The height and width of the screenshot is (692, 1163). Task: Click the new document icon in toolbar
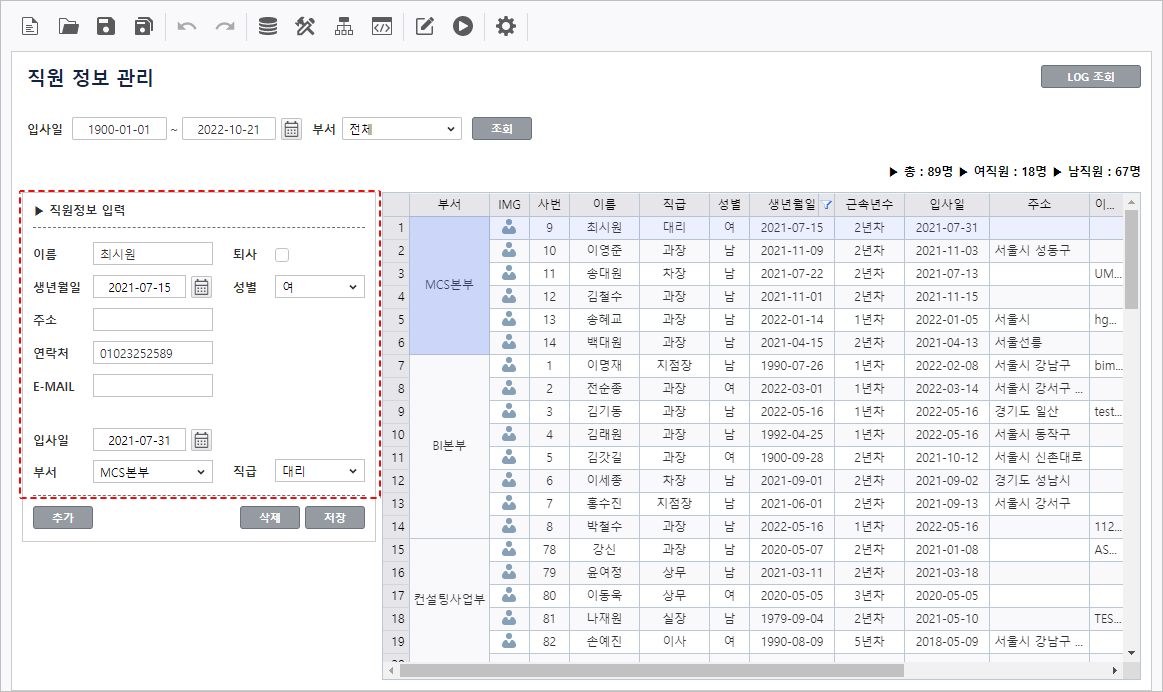[30, 27]
